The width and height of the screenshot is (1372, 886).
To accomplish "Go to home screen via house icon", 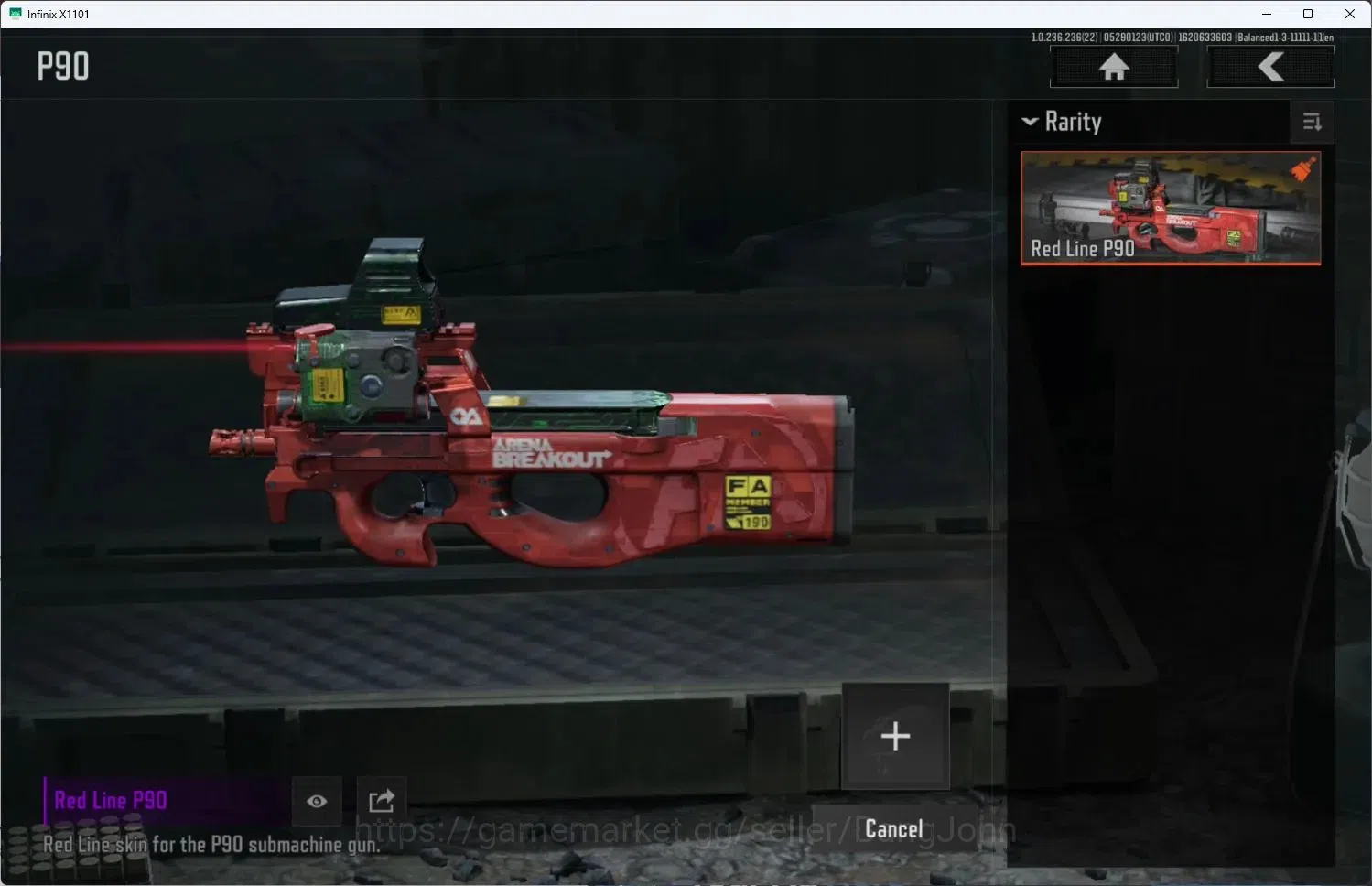I will coord(1114,66).
